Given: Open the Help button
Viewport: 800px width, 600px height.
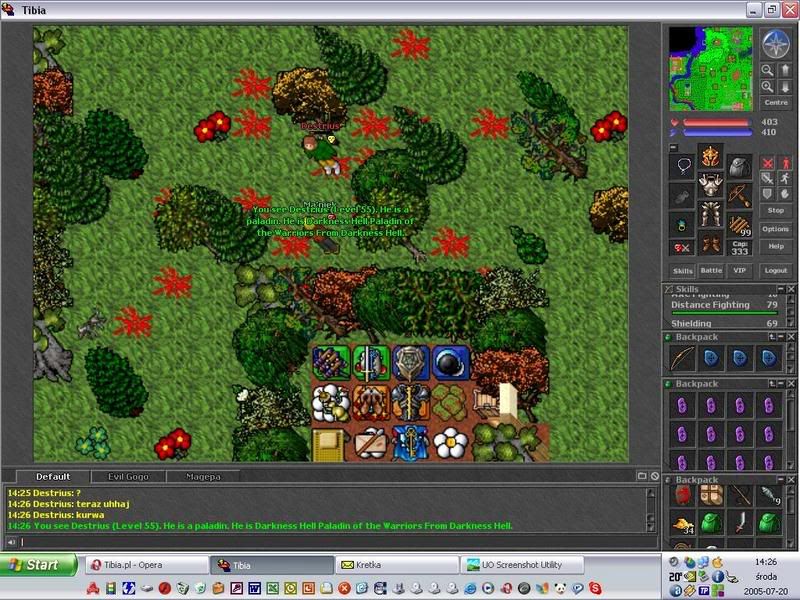Looking at the screenshot, I should pos(776,246).
